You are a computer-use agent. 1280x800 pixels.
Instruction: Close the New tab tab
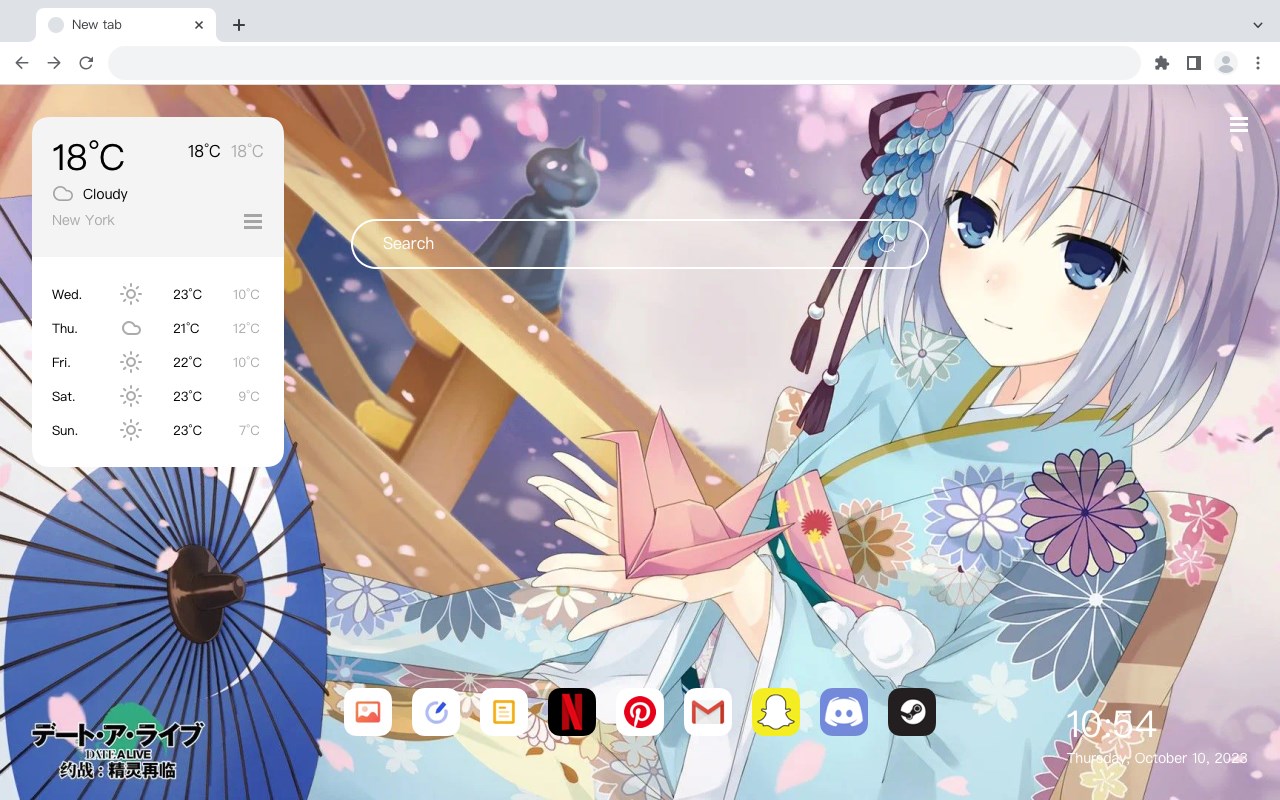[x=200, y=25]
